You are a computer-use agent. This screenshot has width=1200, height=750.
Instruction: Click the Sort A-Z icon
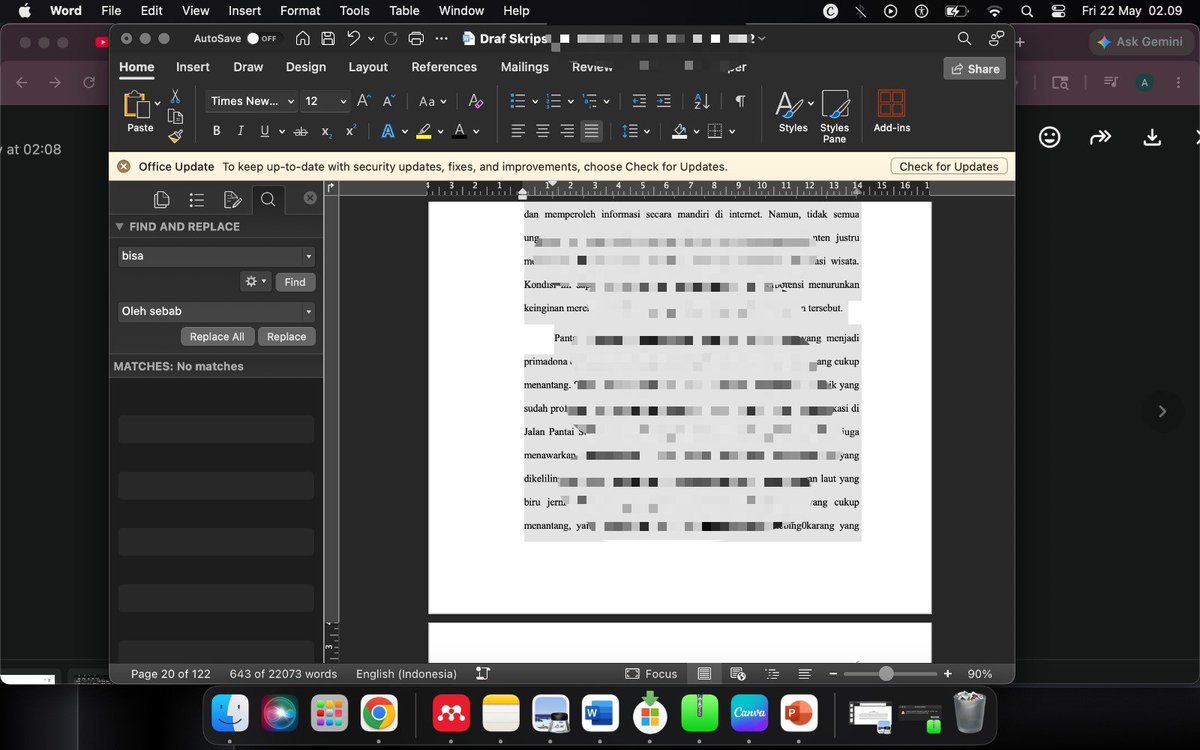701,101
